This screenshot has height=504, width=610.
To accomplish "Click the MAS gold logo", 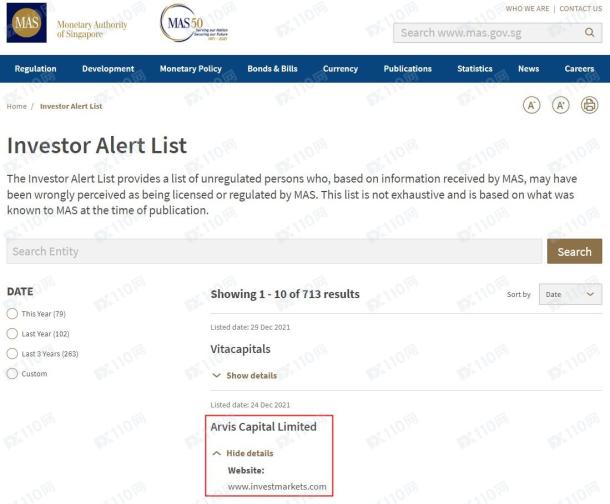I will pos(26,23).
